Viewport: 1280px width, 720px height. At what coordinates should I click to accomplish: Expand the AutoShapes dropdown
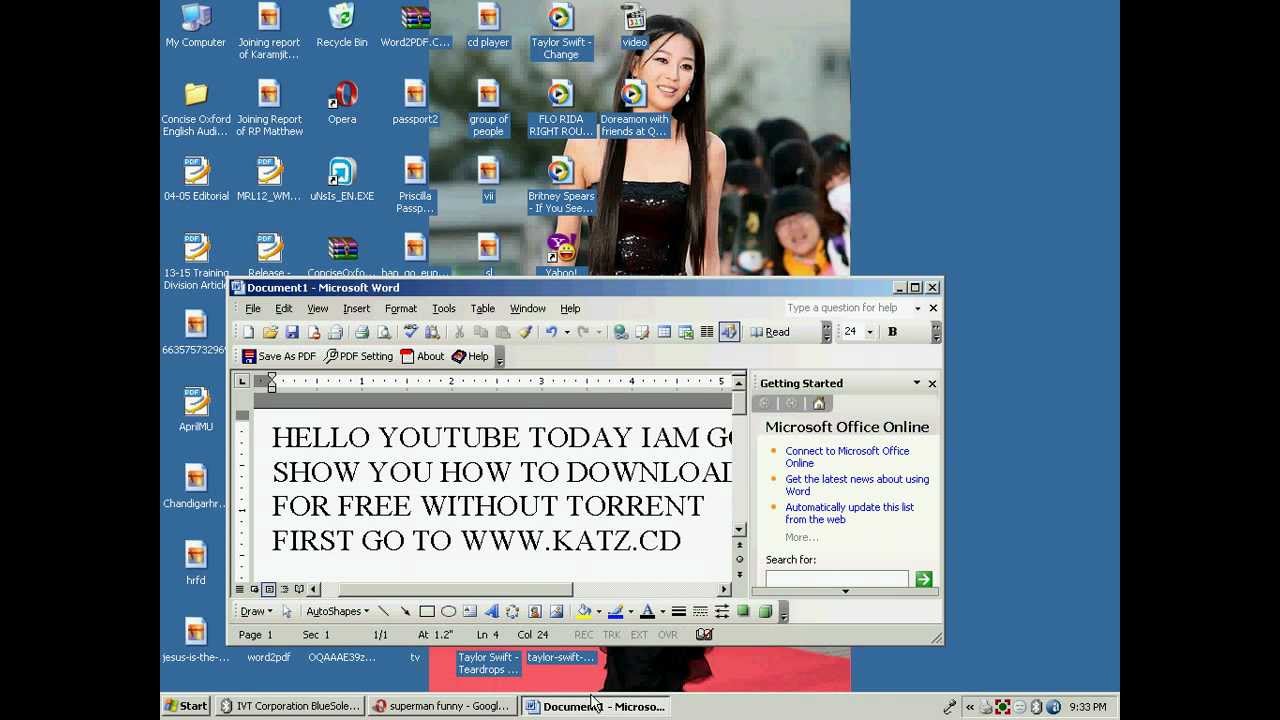tap(337, 611)
